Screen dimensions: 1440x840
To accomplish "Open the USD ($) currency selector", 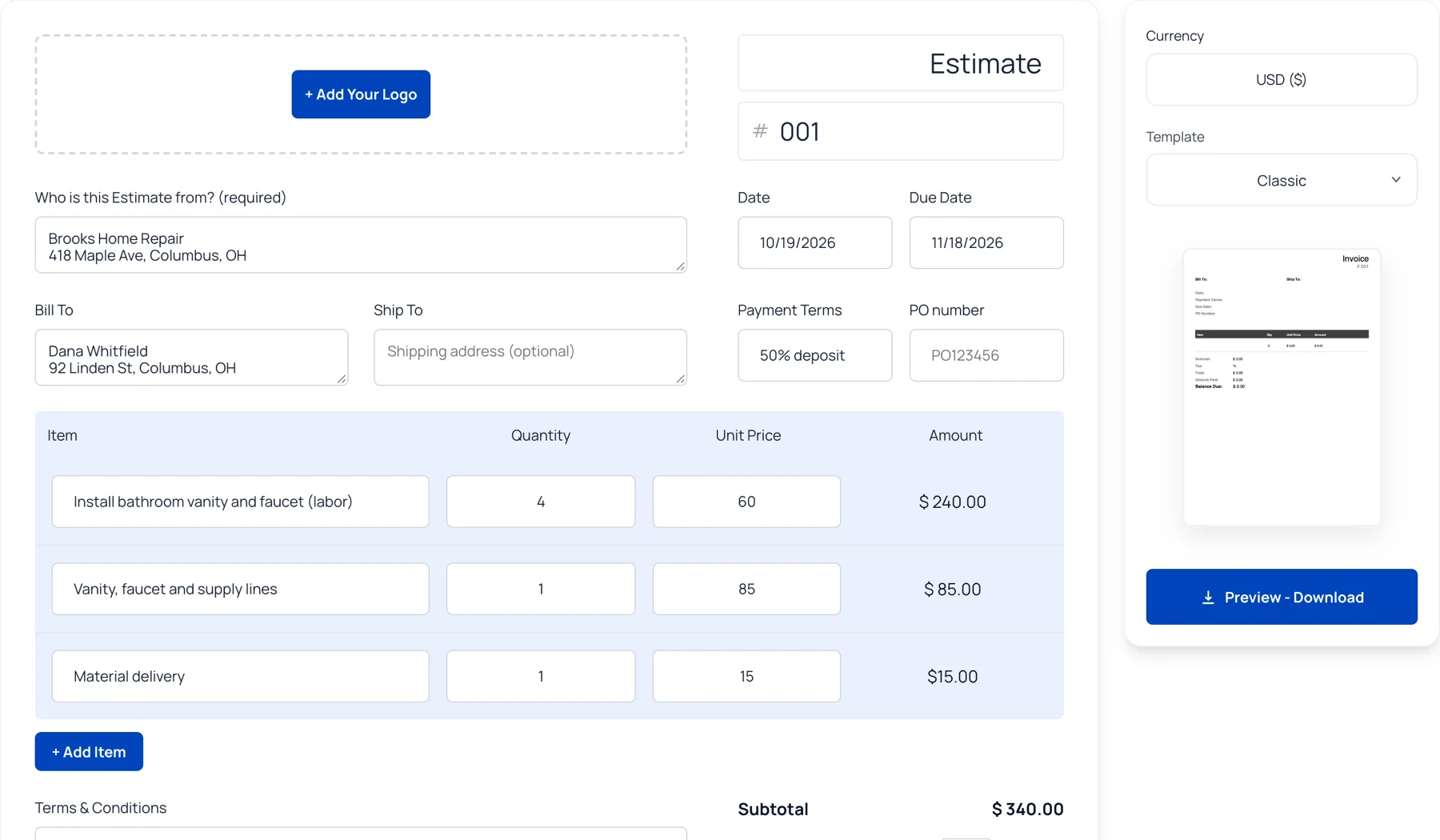I will pos(1282,79).
